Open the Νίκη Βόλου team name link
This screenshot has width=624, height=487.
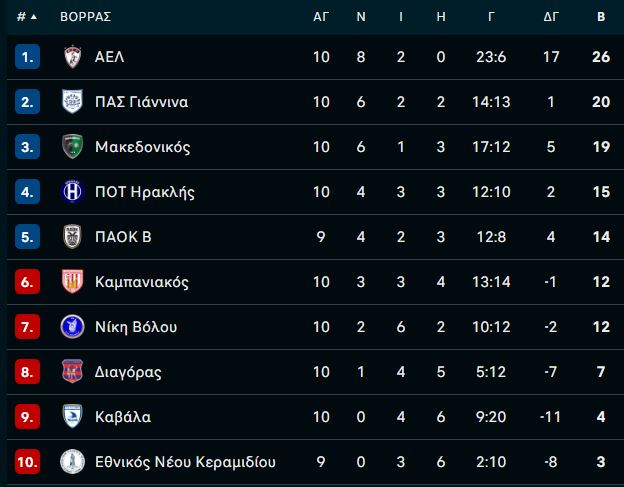[x=136, y=327]
